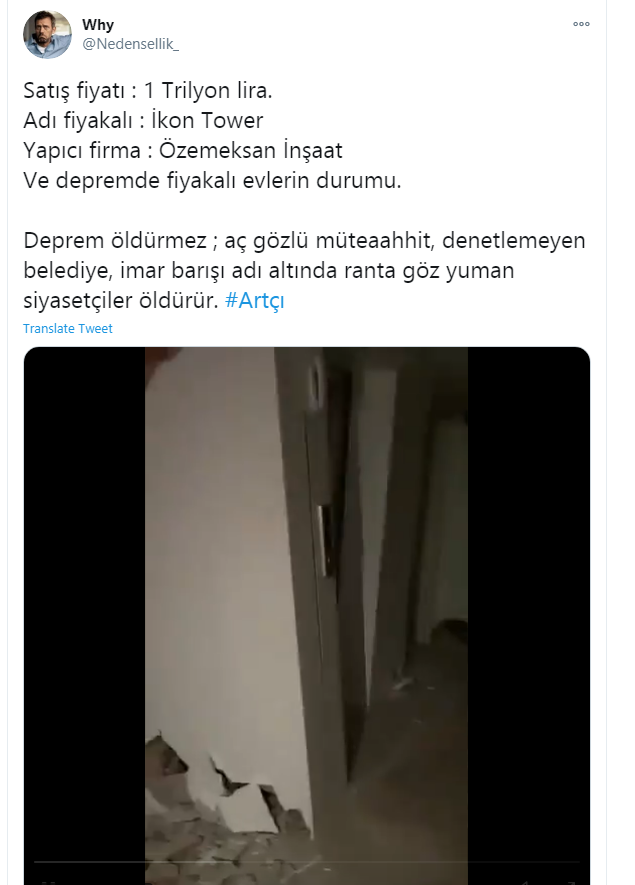Click the broken plaster area in the video
The height and width of the screenshot is (885, 635).
tap(226, 790)
